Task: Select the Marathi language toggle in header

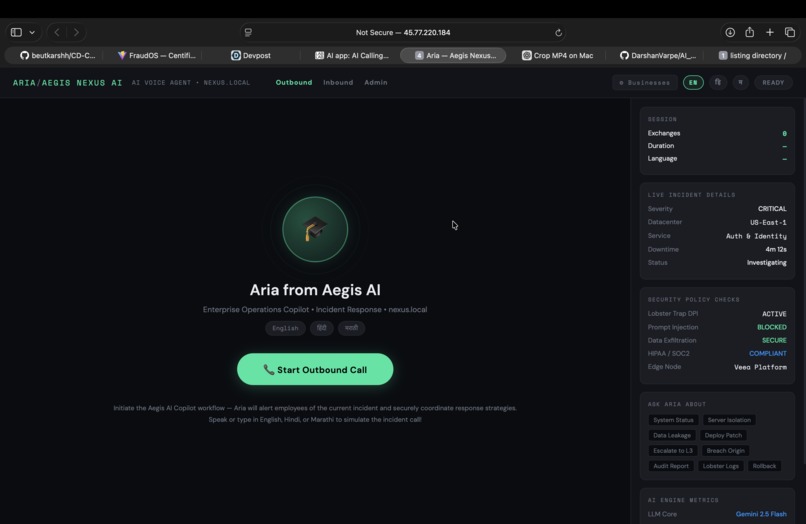Action: (x=740, y=82)
